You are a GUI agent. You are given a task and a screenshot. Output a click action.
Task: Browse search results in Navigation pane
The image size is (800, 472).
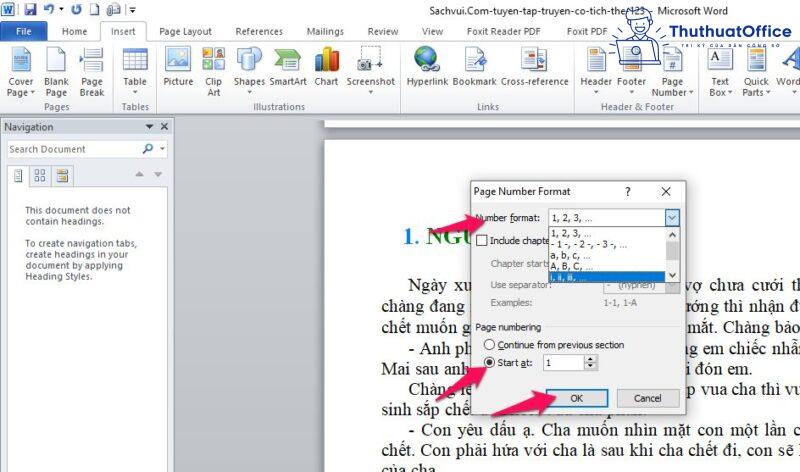click(x=62, y=176)
